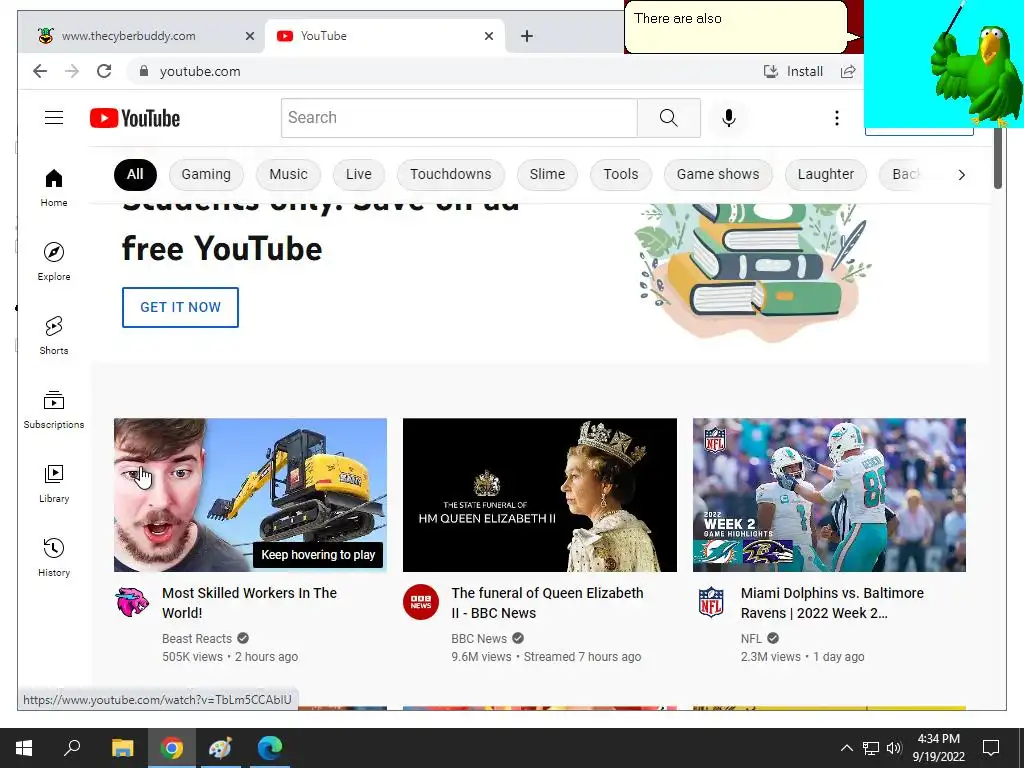Click Beast Reacts channel name
This screenshot has width=1024, height=768.
point(197,639)
